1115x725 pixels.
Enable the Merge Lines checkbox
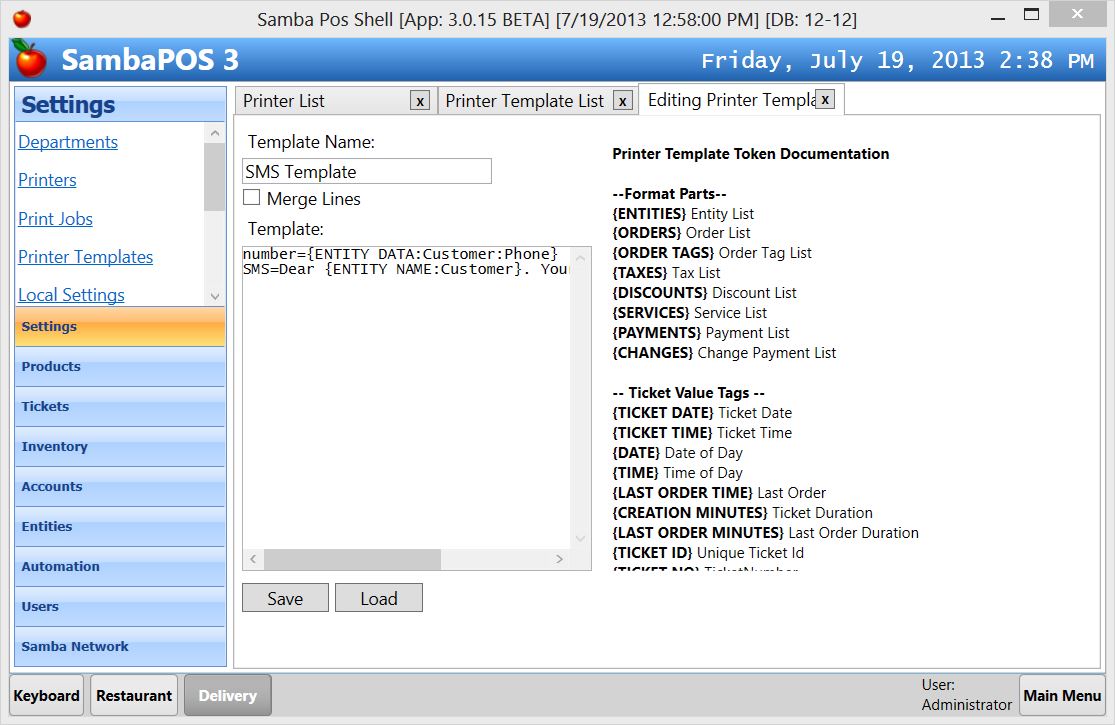pyautogui.click(x=250, y=198)
